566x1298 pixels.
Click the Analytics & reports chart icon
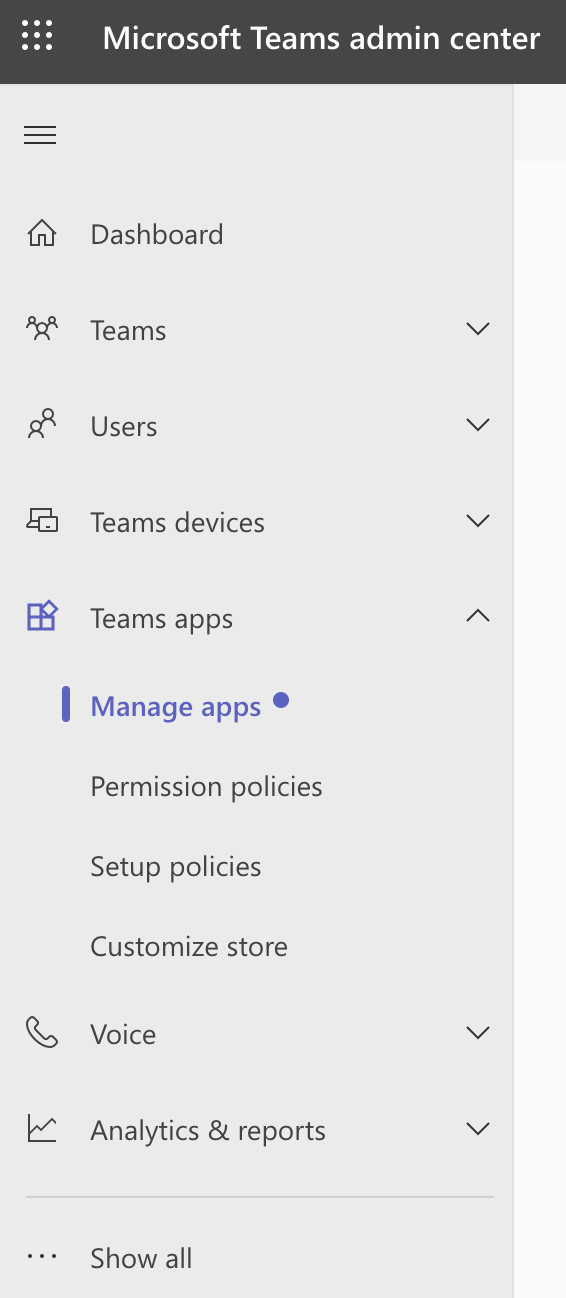pyautogui.click(x=42, y=1130)
